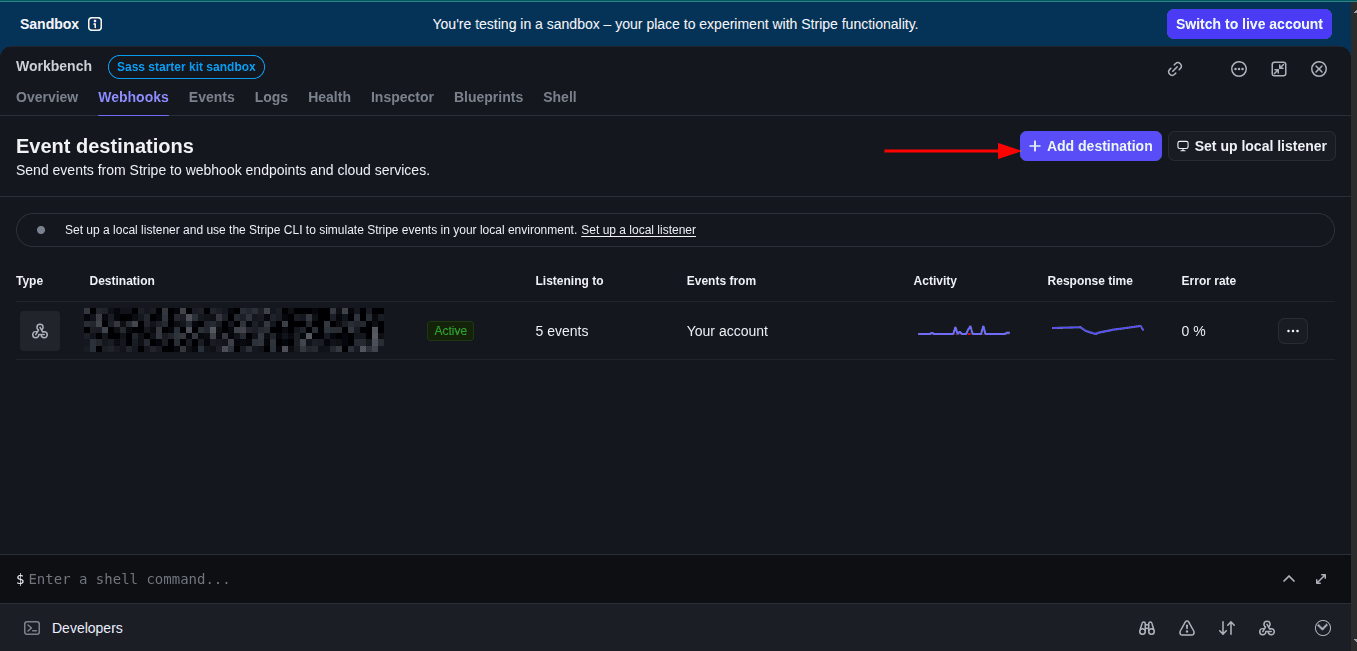Collapse the Workbench panel size icon
This screenshot has width=1357, height=651.
point(1279,69)
